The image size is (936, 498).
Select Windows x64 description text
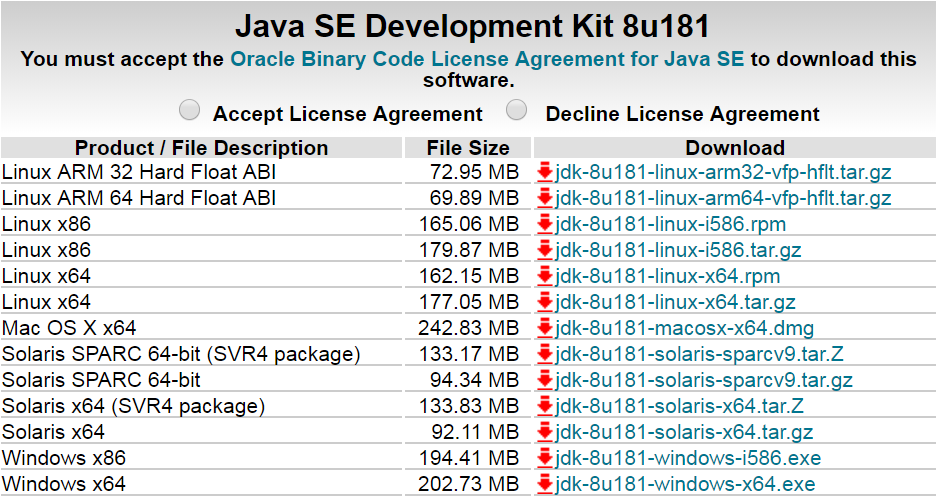pos(64,484)
